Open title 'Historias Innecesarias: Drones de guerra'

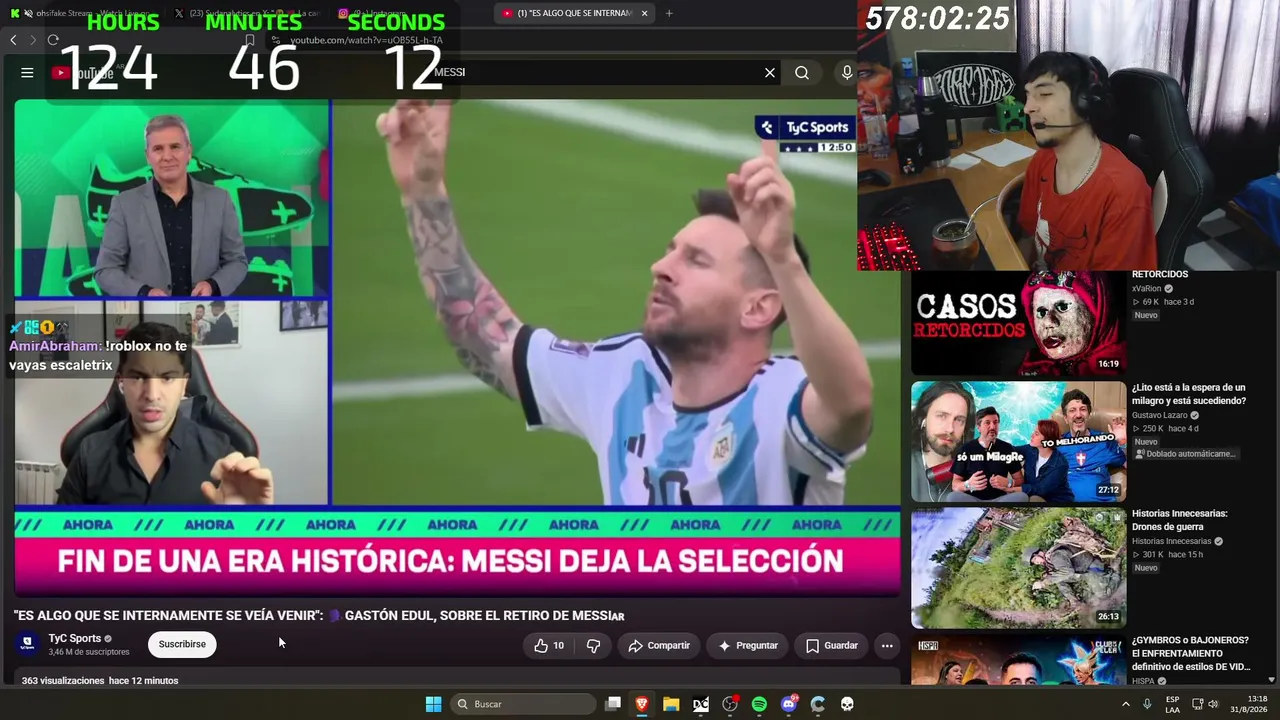click(x=1180, y=520)
